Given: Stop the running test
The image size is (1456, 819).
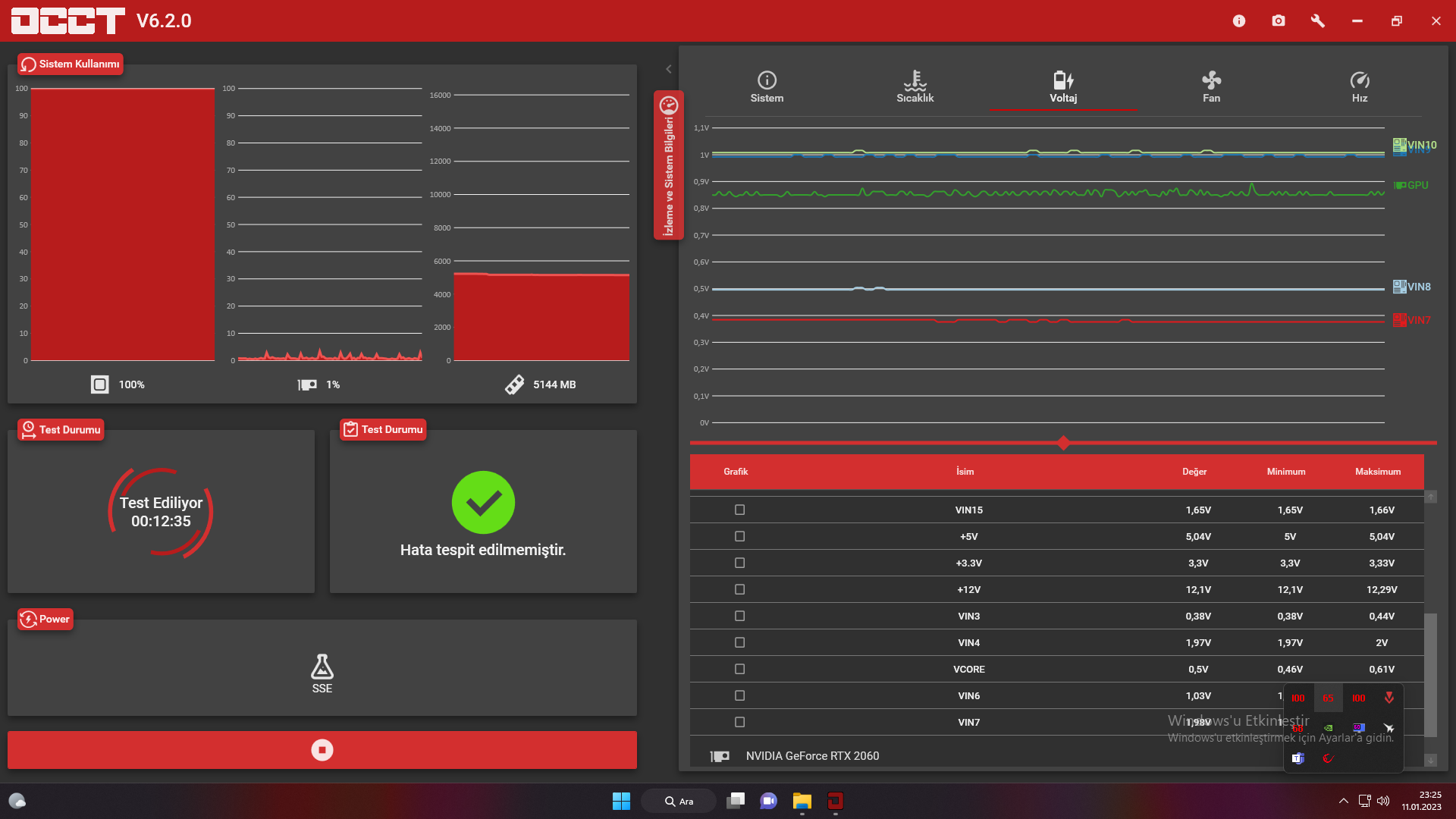Looking at the screenshot, I should pos(322,750).
